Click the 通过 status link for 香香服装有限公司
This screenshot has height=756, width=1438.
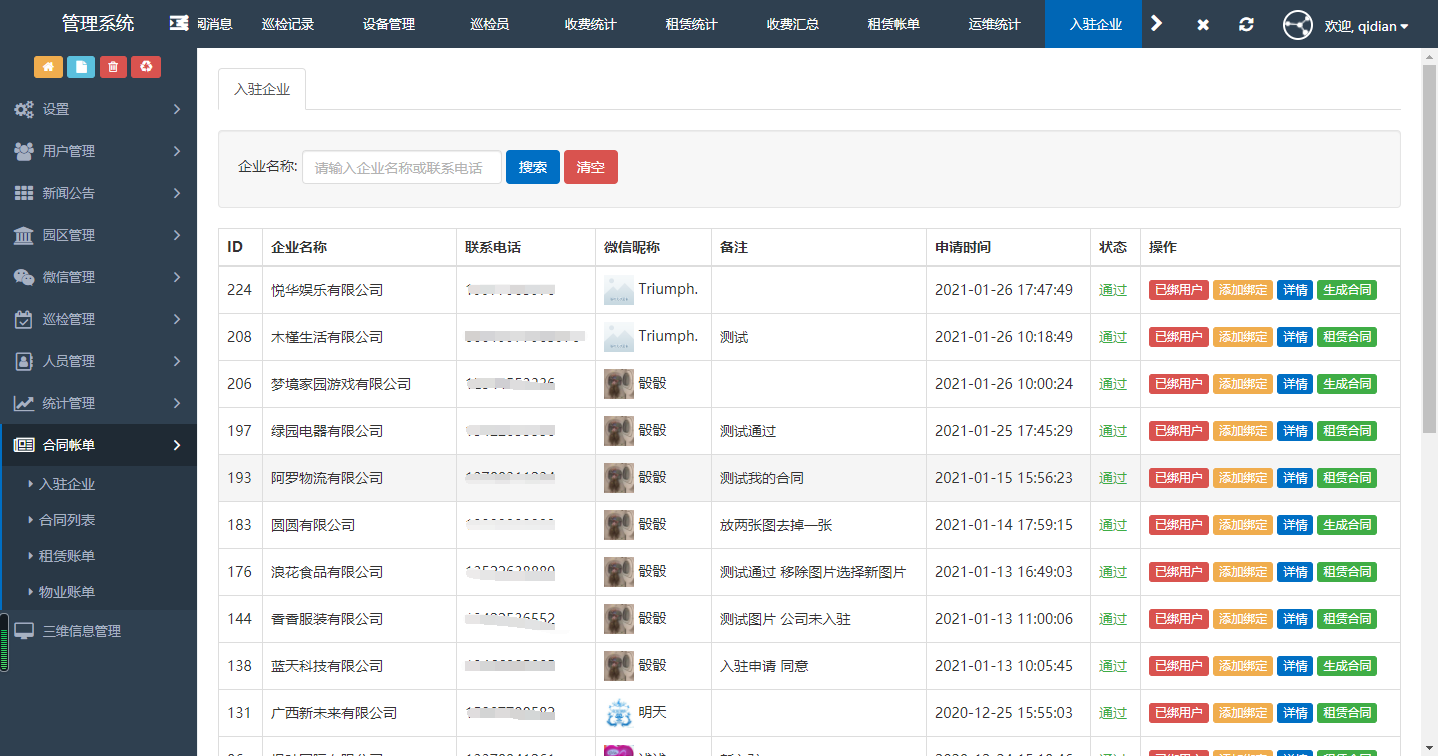click(x=1113, y=619)
